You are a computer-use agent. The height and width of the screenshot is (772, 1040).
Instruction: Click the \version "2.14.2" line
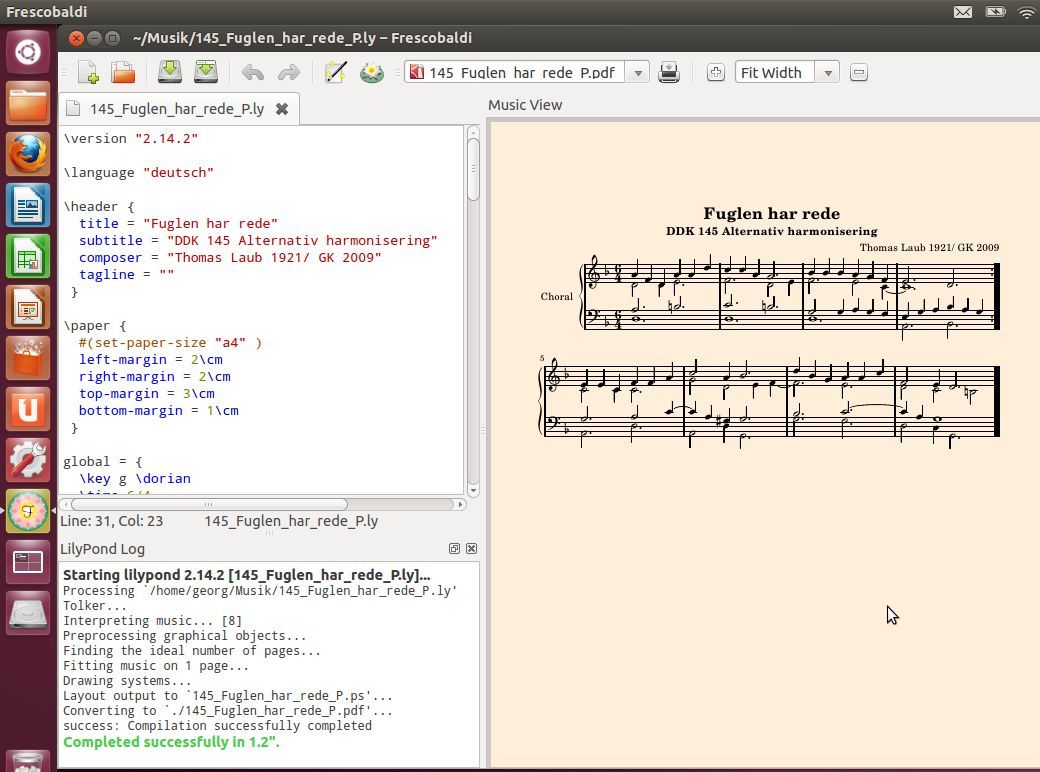(131, 139)
